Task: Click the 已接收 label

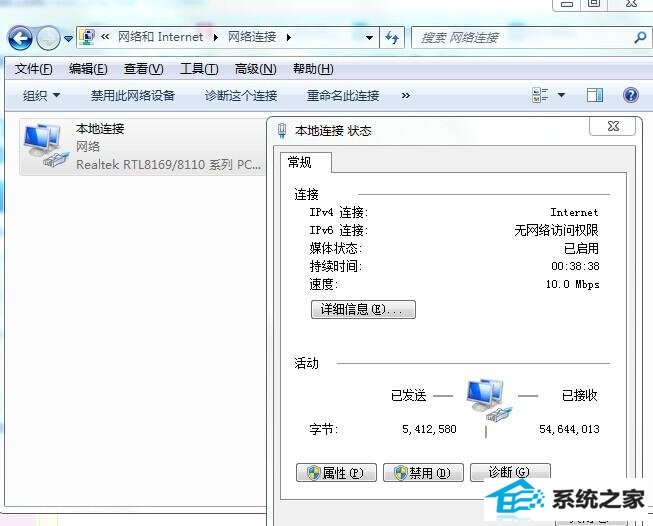Action: [579, 395]
